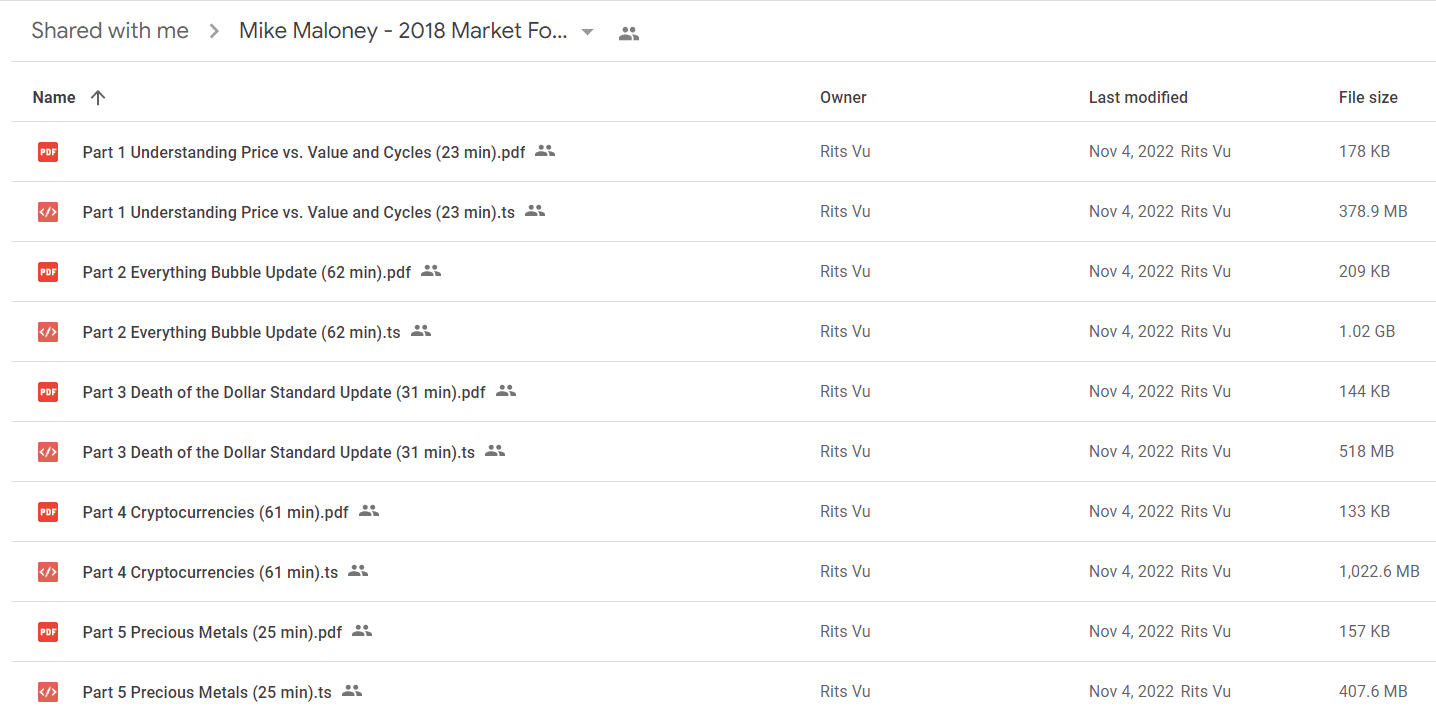1436x713 pixels.
Task: Reverse sort direction with the Name arrow
Action: click(x=97, y=97)
